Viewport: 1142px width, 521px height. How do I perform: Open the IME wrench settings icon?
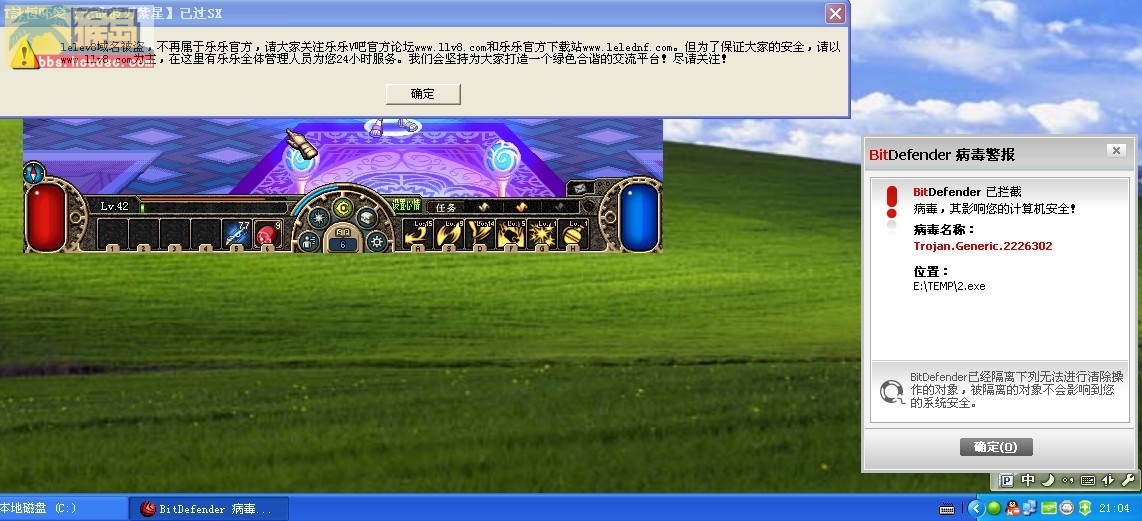coord(1128,480)
